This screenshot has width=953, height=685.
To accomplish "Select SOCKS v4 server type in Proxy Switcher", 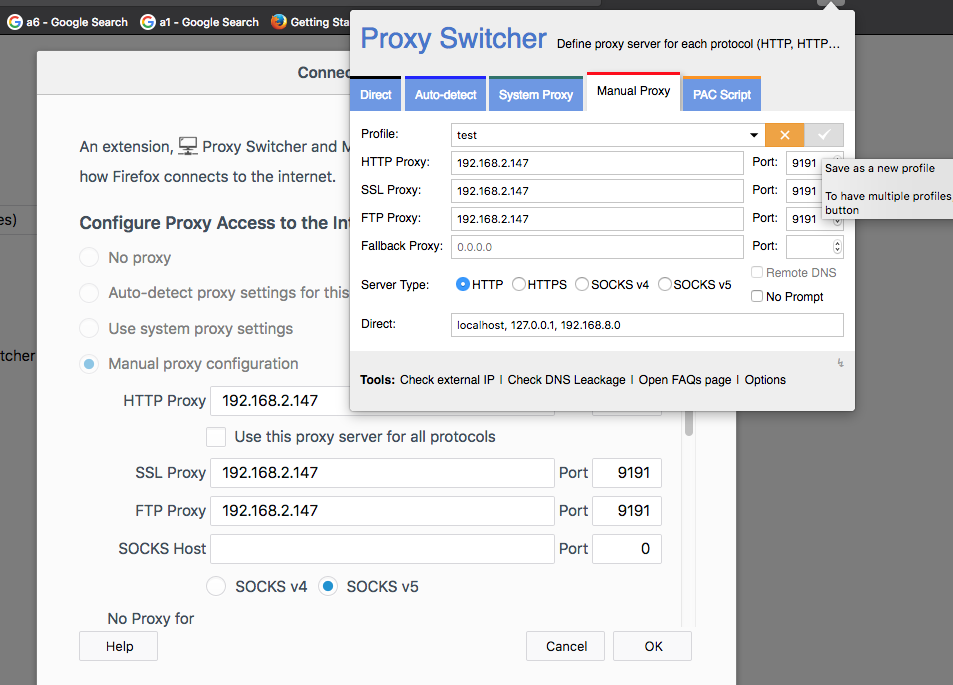I will click(582, 284).
